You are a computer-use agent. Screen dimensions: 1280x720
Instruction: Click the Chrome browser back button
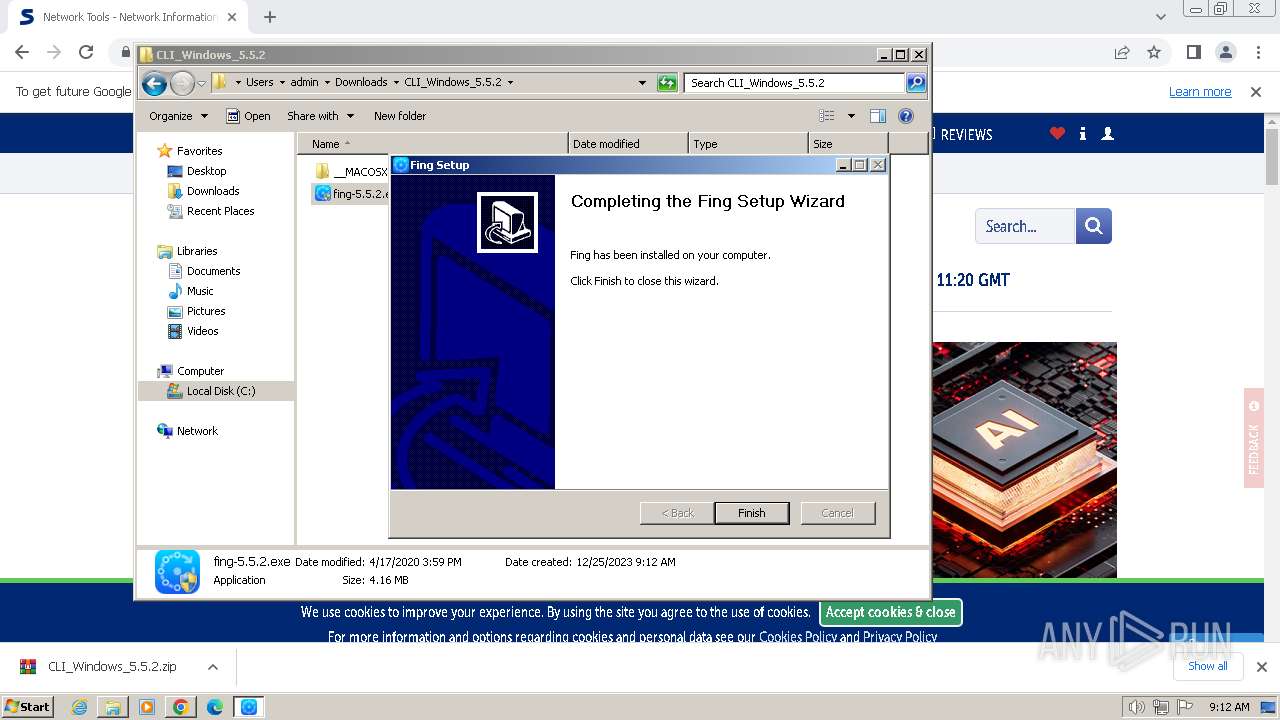(22, 52)
